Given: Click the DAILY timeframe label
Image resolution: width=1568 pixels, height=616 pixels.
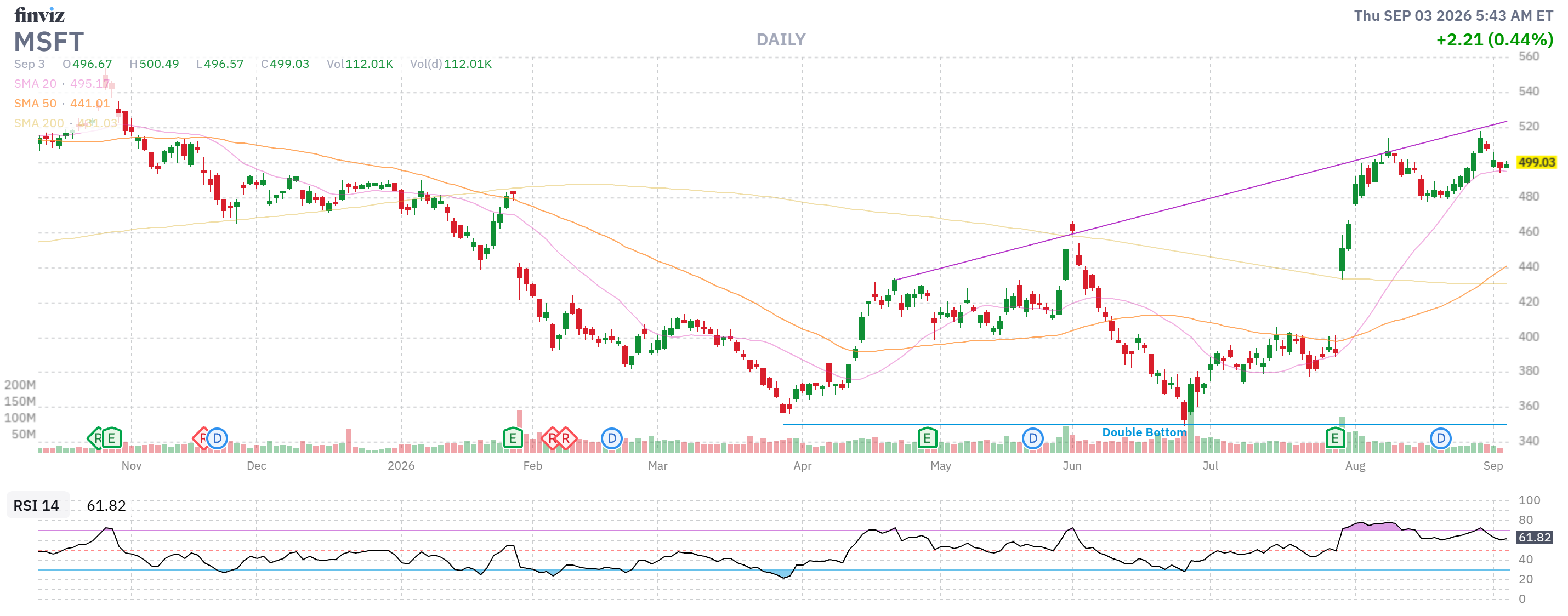Looking at the screenshot, I should [781, 40].
